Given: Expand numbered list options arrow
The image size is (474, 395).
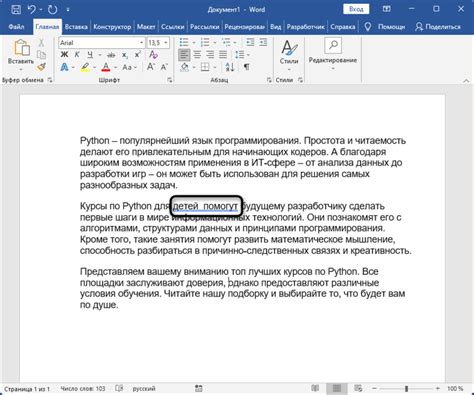Looking at the screenshot, I should 215,43.
